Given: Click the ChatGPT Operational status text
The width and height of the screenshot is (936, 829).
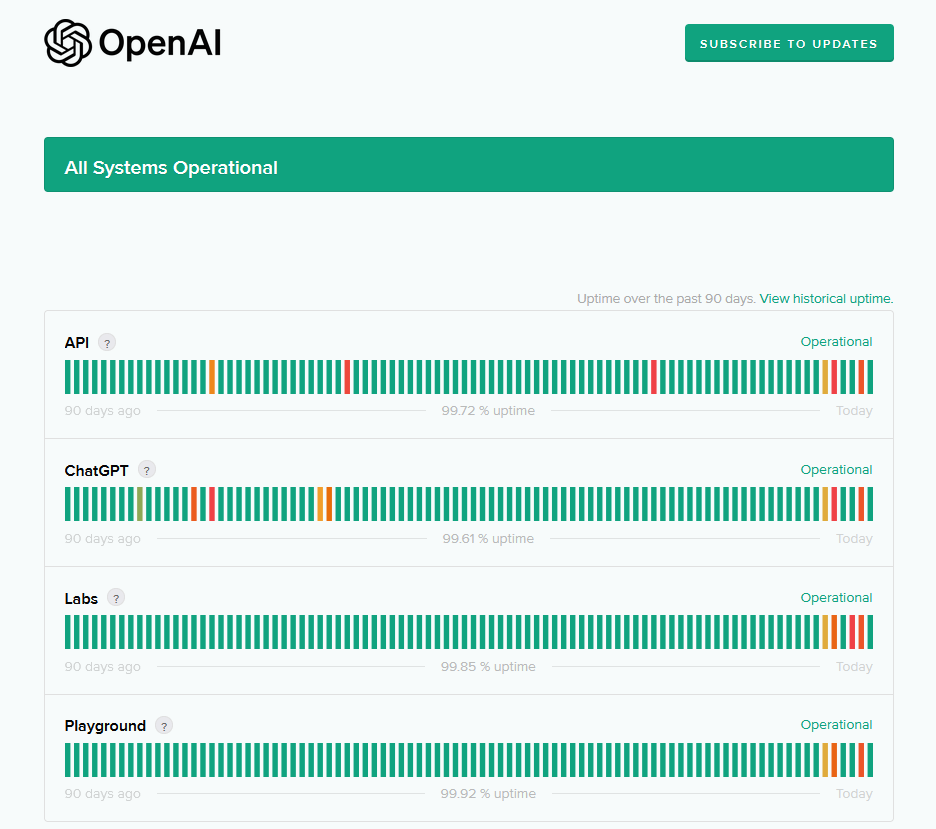Looking at the screenshot, I should click(x=836, y=470).
